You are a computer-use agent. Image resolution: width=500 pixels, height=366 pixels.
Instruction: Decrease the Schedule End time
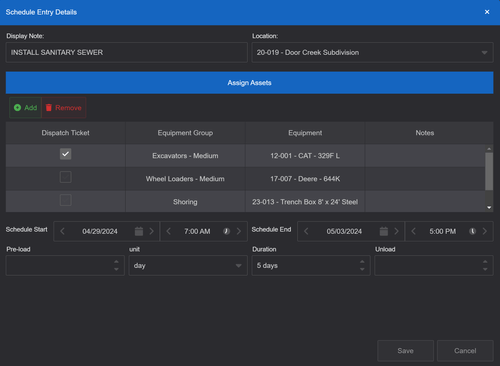pyautogui.click(x=413, y=231)
